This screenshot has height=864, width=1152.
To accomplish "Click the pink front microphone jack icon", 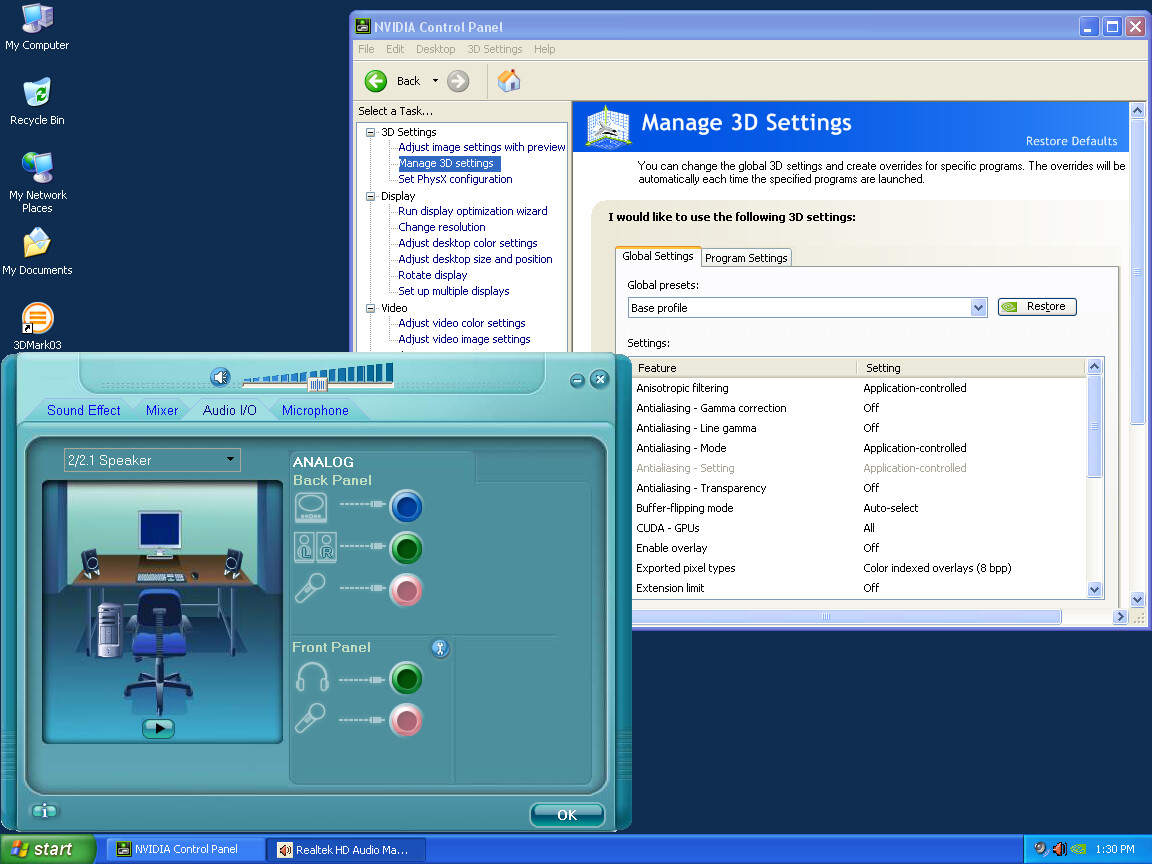I will pos(406,720).
